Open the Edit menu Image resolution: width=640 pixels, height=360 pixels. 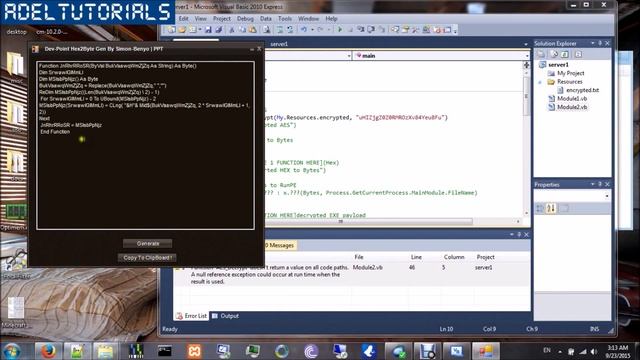184,18
